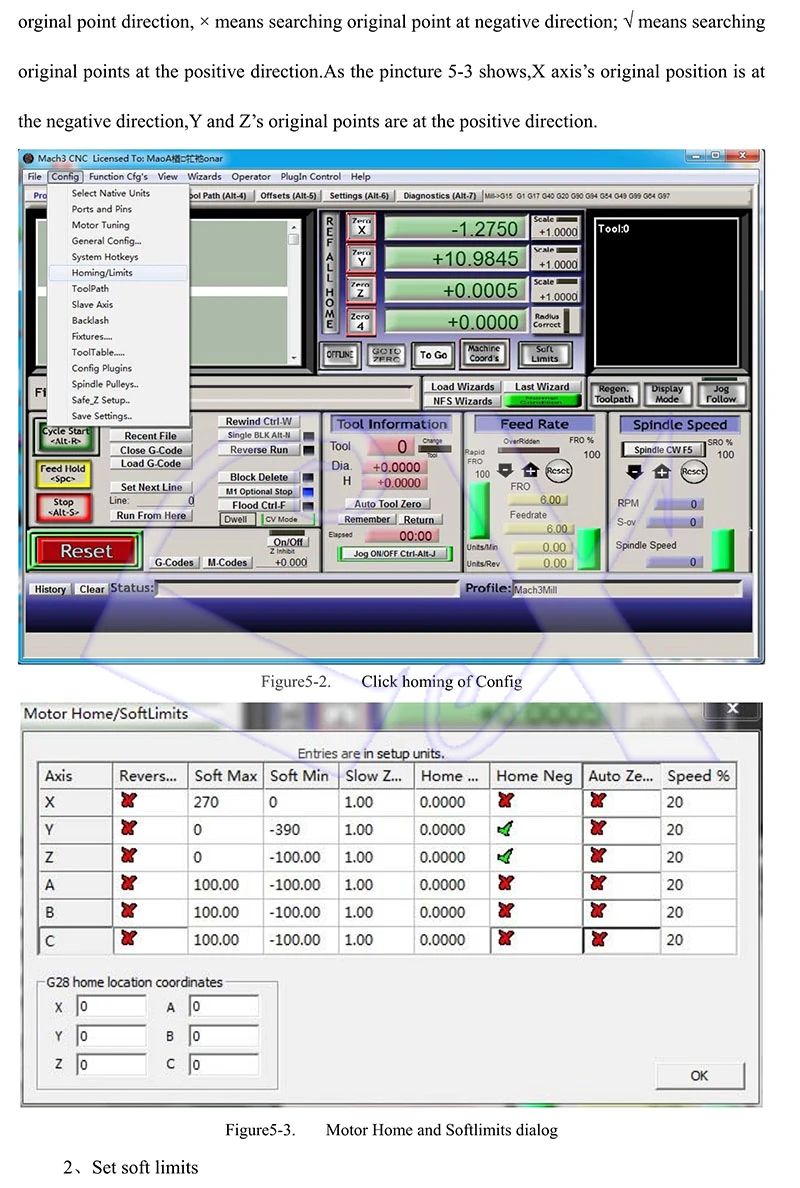Click the Run From Here button
800x1188 pixels.
(151, 515)
